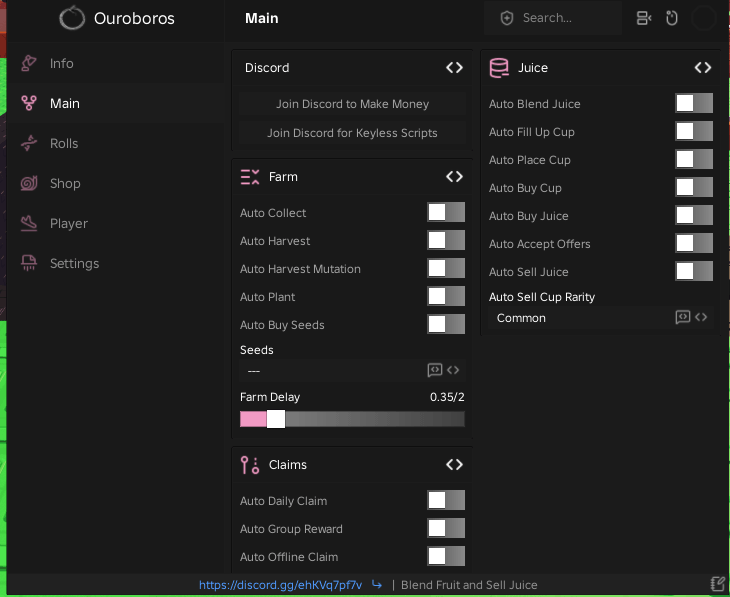730x597 pixels.
Task: Go to the Shop tab
Action: point(116,183)
